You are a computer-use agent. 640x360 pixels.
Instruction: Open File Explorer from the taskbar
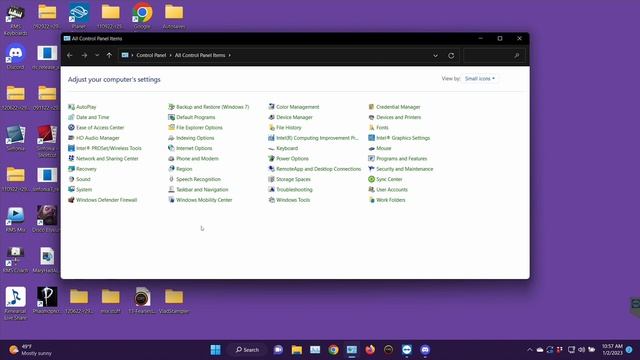click(297, 350)
